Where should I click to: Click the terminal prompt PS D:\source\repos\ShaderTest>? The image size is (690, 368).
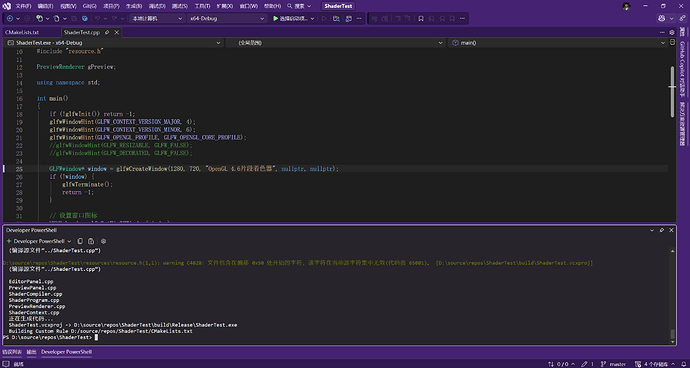pos(47,337)
